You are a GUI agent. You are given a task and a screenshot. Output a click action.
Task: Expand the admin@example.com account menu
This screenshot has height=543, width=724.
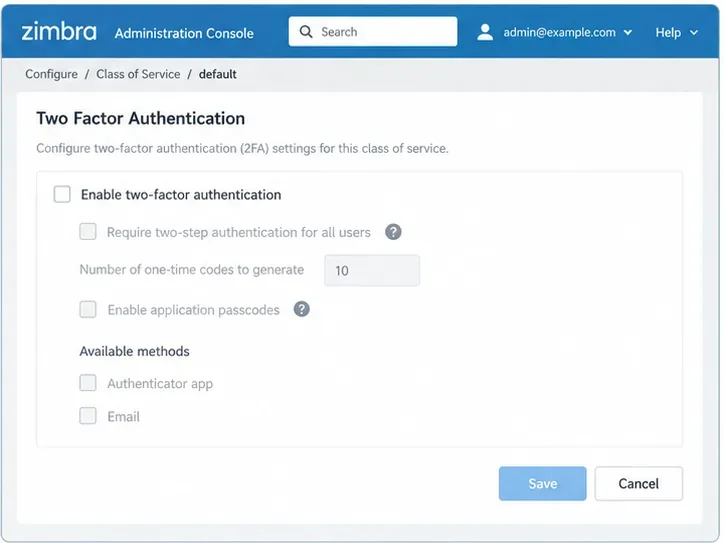pos(568,32)
